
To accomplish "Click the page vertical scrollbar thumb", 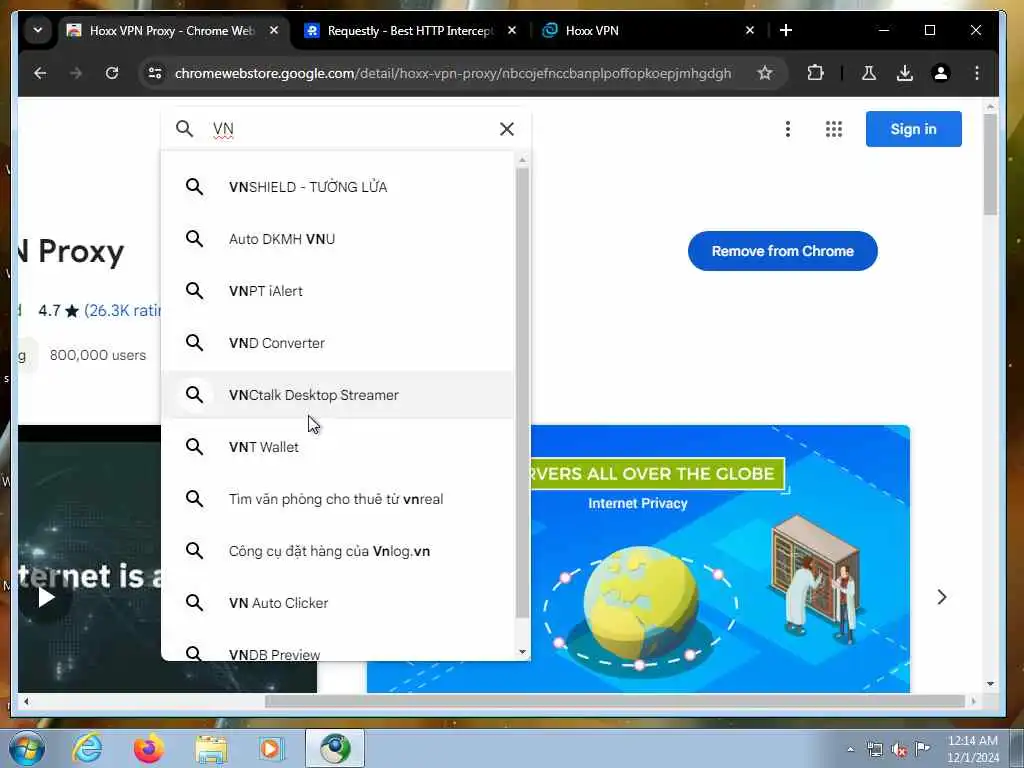I will [x=991, y=165].
